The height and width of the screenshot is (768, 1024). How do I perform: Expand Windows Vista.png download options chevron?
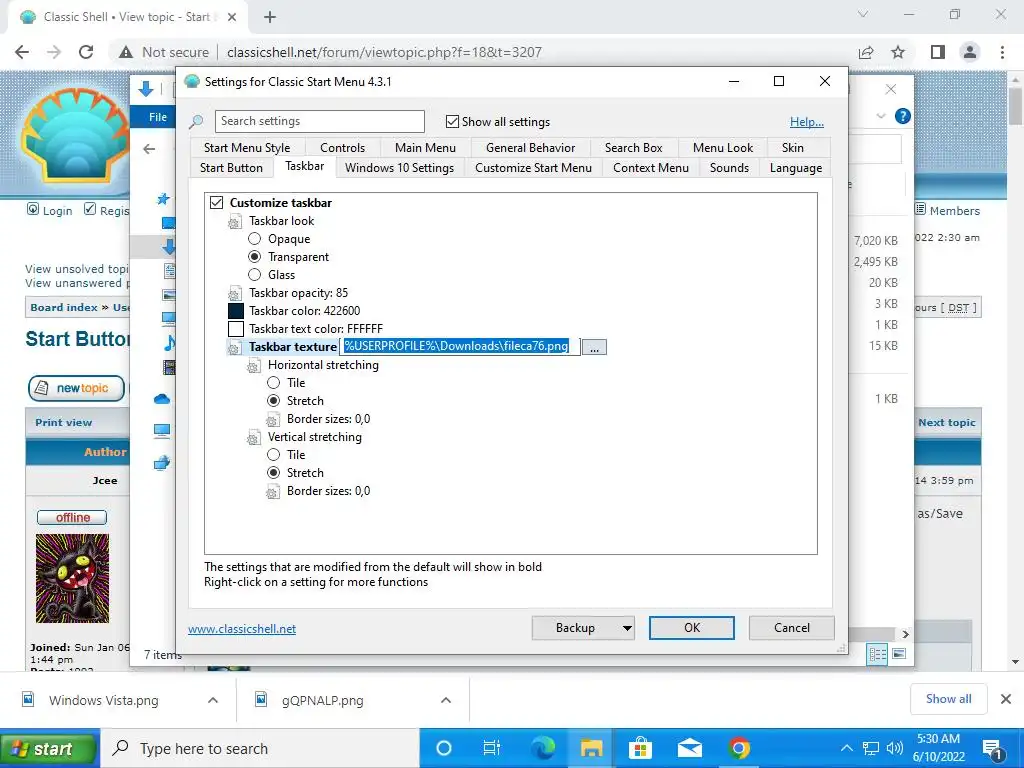(x=213, y=700)
